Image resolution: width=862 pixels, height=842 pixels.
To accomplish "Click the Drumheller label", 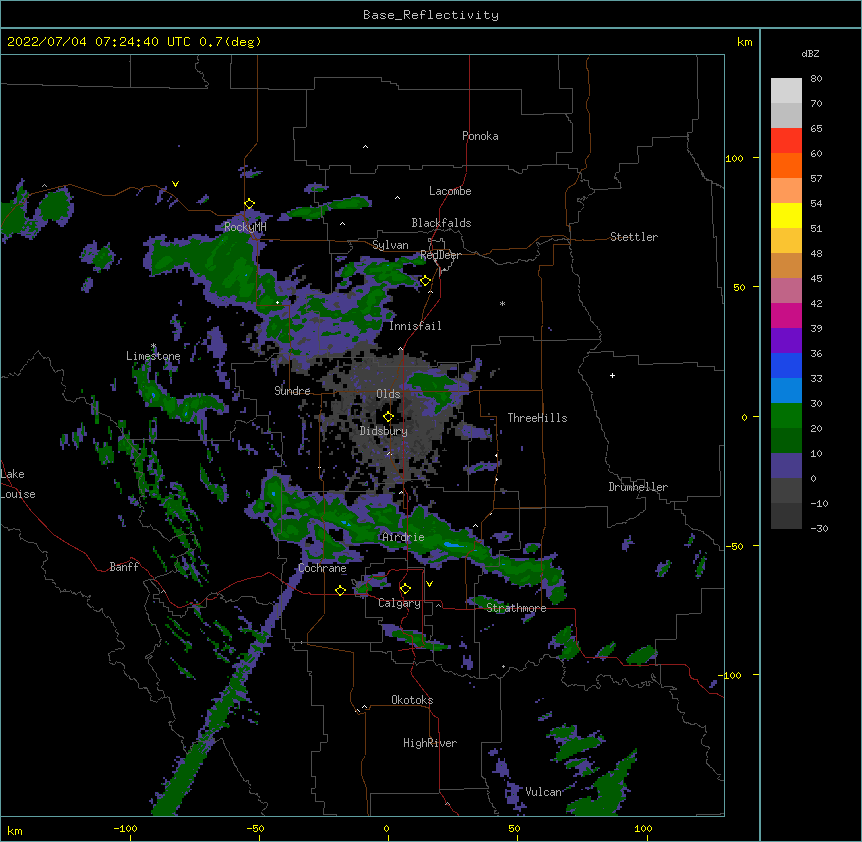I will pyautogui.click(x=638, y=487).
